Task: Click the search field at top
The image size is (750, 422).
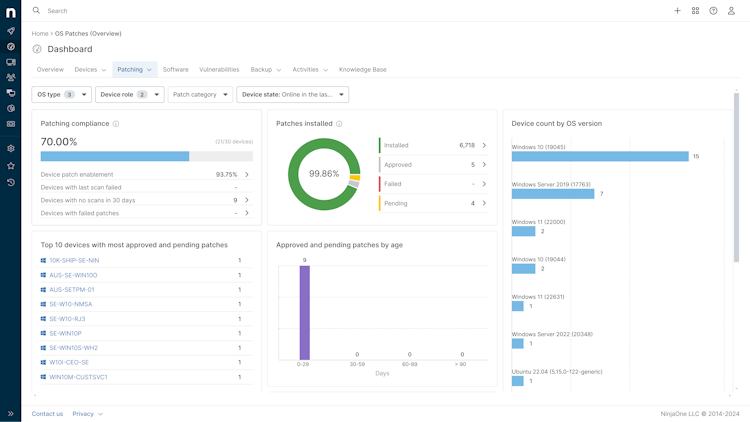Action: pyautogui.click(x=191, y=11)
